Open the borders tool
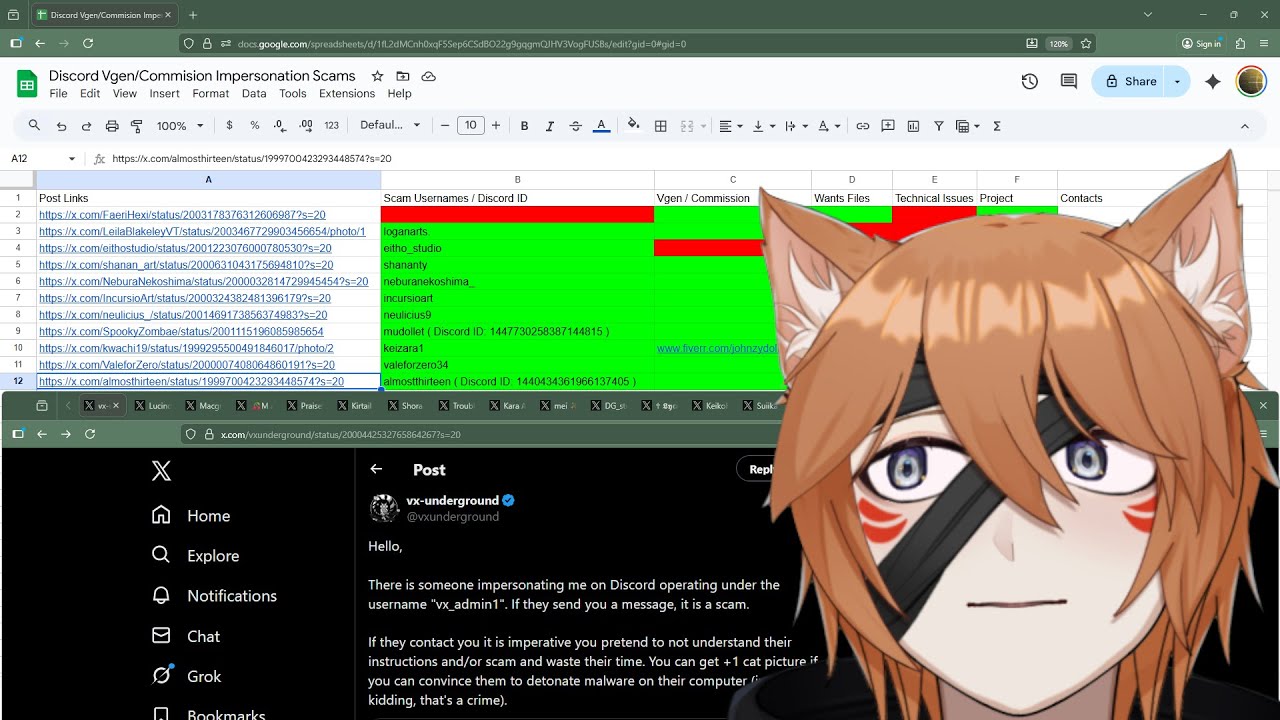Viewport: 1280px width, 720px height. (660, 126)
